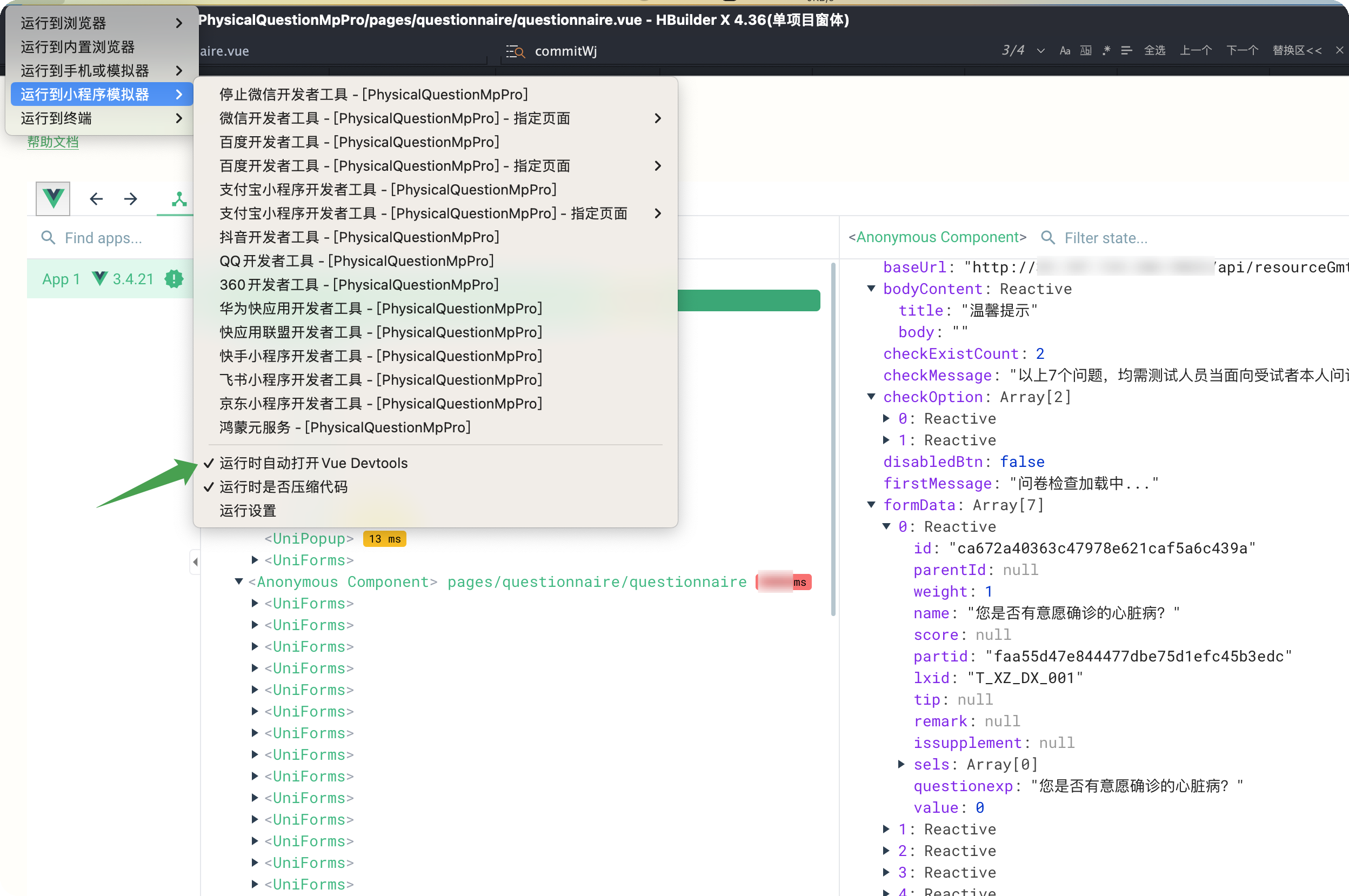Open the component tree tab icon

[179, 199]
